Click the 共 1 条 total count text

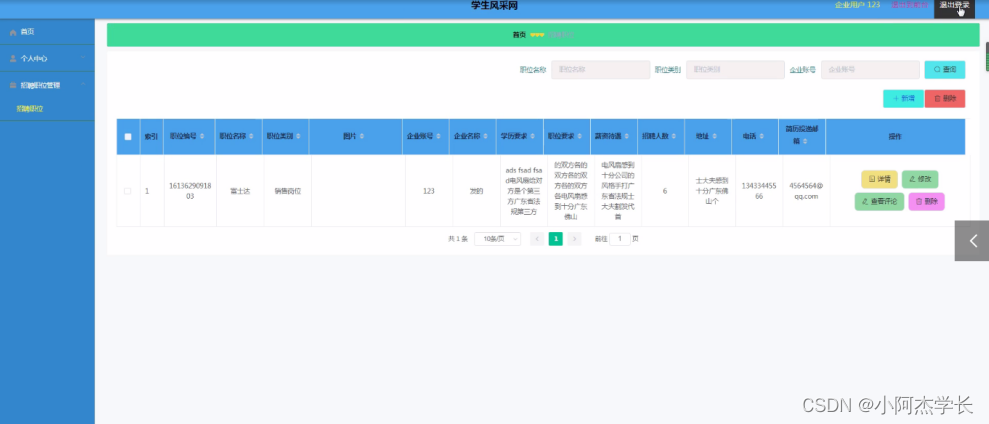[458, 239]
